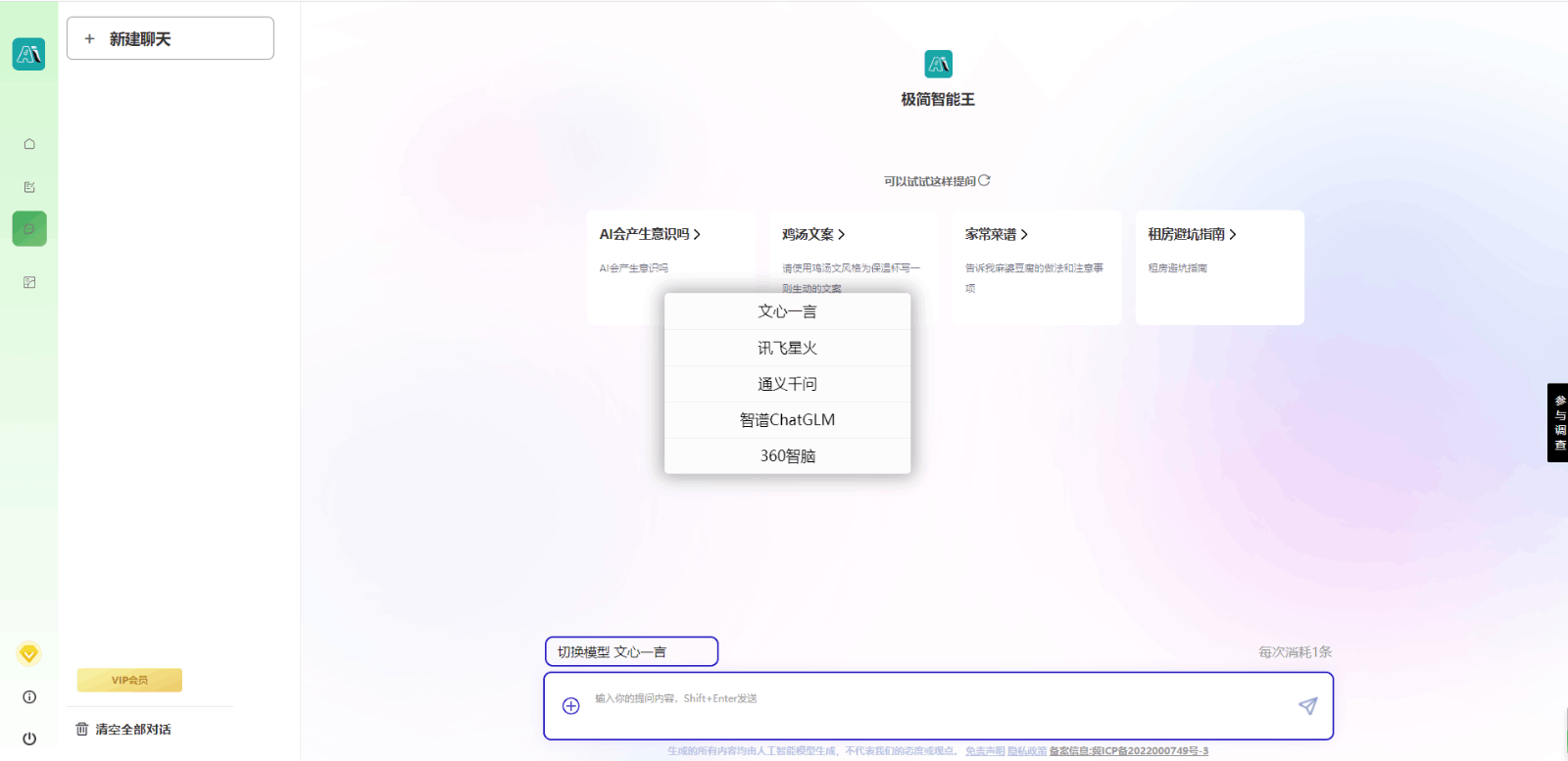The width and height of the screenshot is (1568, 761).
Task: Click the 可以试试这样提问 label
Action: (930, 181)
